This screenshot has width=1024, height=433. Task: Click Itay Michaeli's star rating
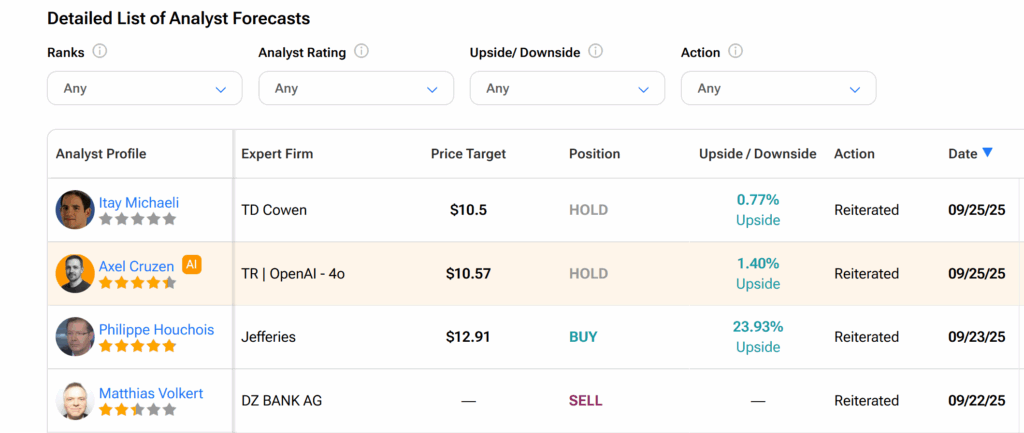137,219
